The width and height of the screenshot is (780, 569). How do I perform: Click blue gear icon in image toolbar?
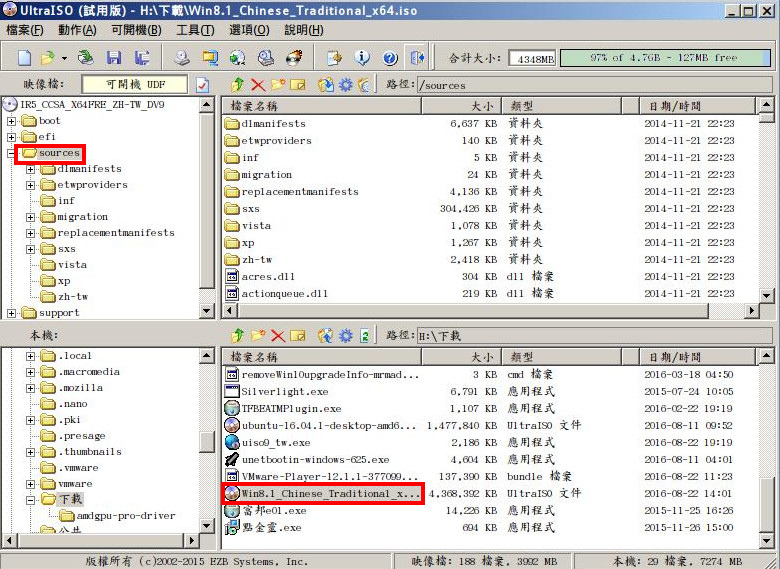346,85
